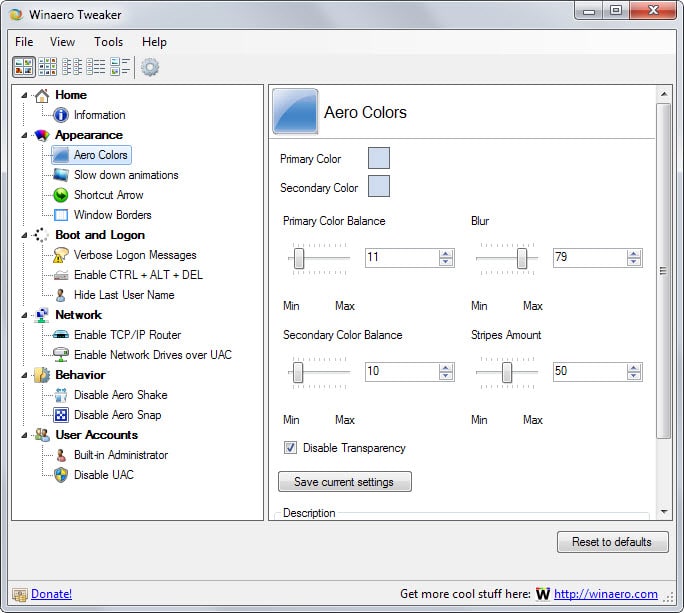Click the Winaero W logo icon

(543, 594)
